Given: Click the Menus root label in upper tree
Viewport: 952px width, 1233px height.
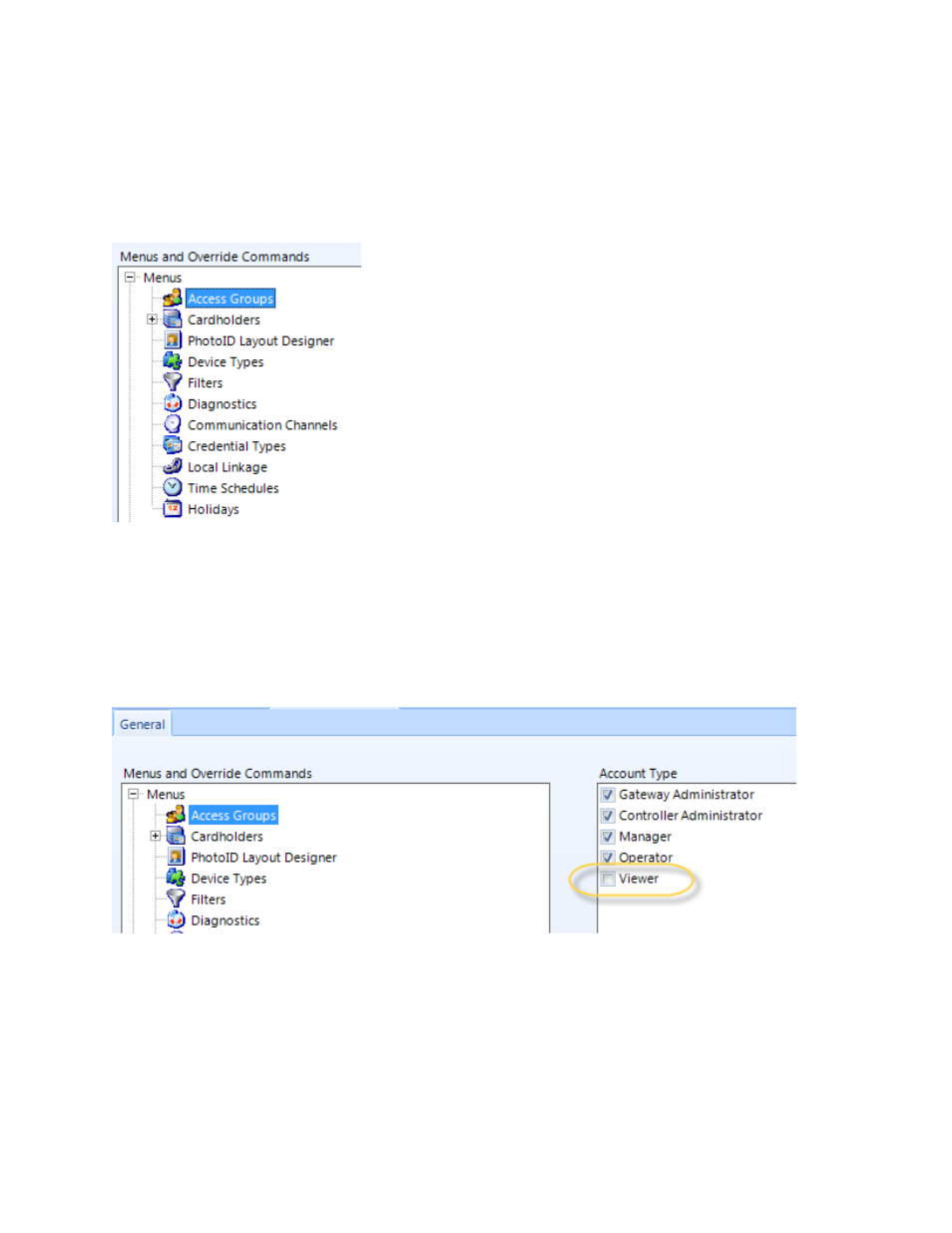Looking at the screenshot, I should [x=162, y=278].
